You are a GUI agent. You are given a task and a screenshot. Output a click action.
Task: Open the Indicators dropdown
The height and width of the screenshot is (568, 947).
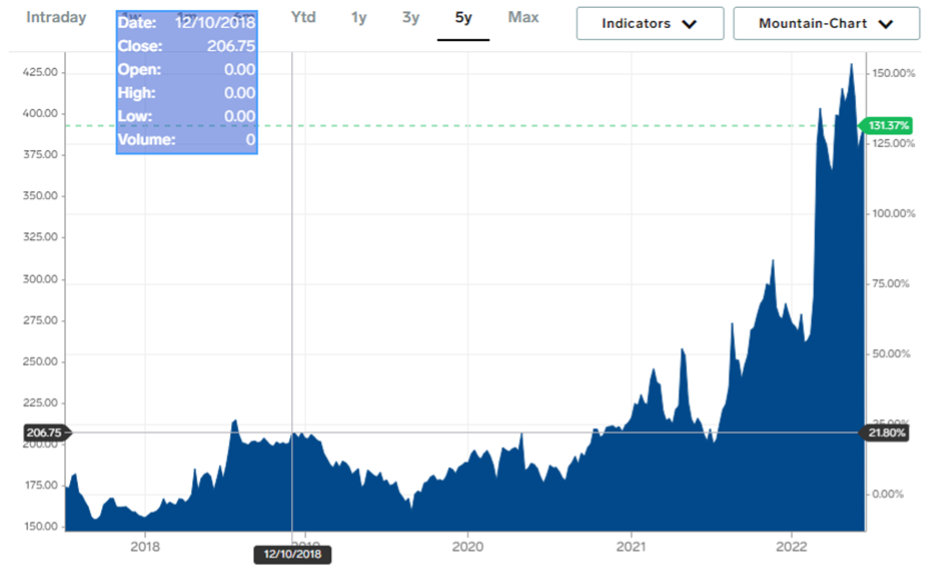click(x=649, y=23)
